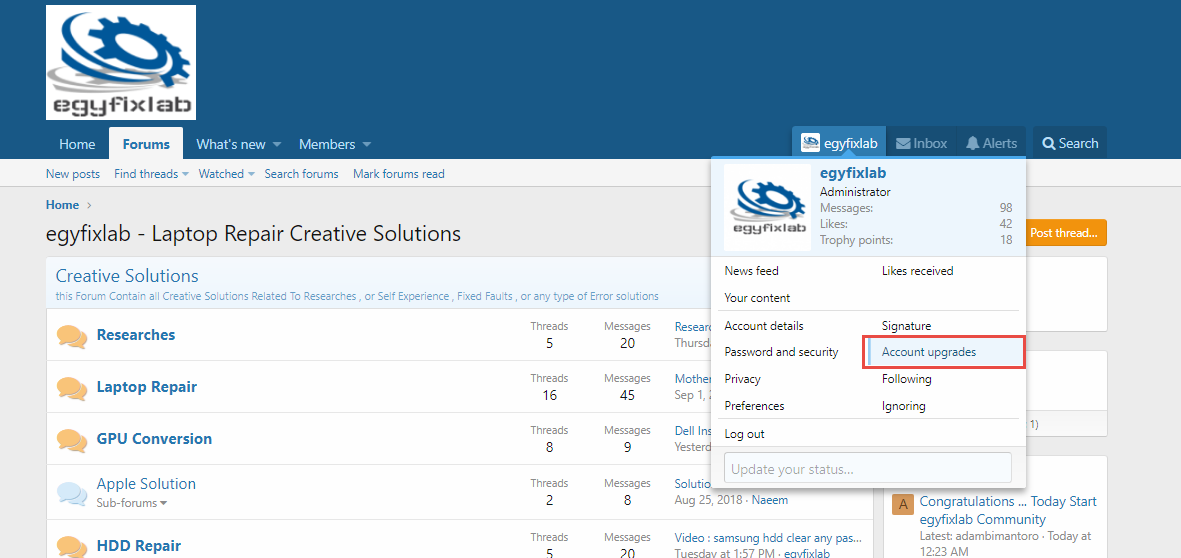Open 'Video : samsung hdd clear any pas' thread
The image size is (1181, 558).
click(x=767, y=538)
